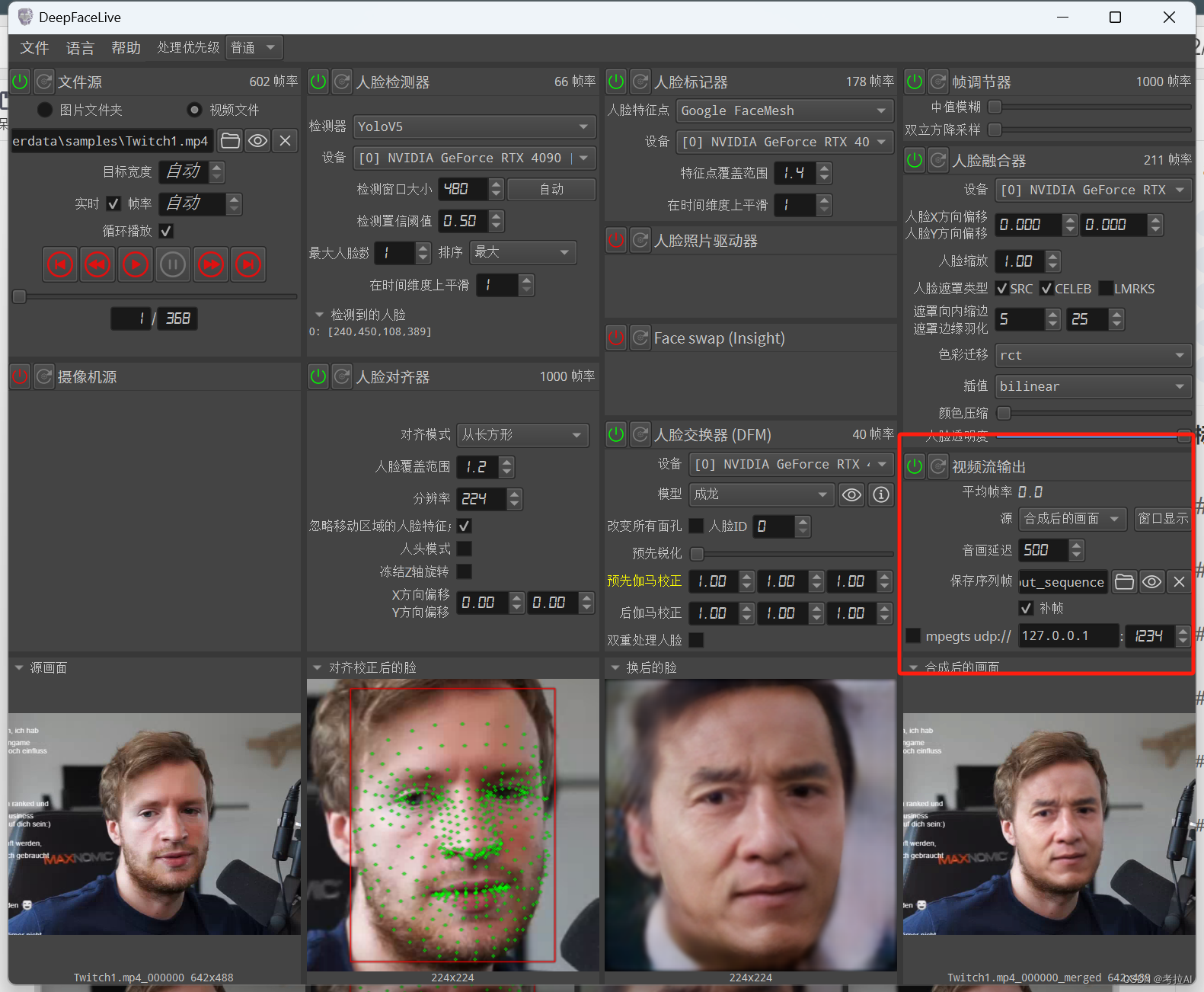The width and height of the screenshot is (1204, 992).
Task: Collapse 检测到的人脸 section
Action: (320, 315)
